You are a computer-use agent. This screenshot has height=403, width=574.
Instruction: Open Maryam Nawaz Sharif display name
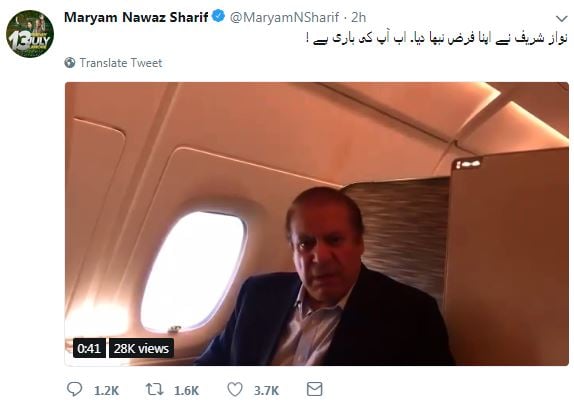136,17
